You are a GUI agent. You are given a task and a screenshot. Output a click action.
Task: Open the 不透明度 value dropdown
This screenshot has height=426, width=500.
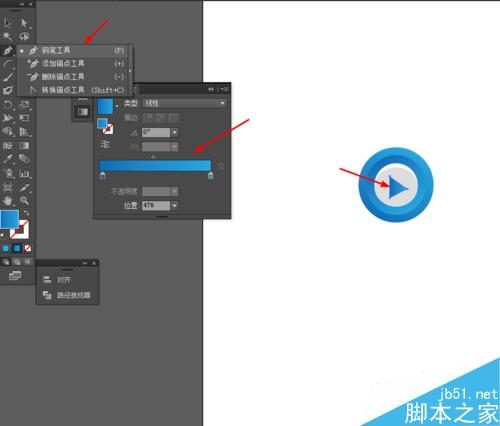[175, 191]
